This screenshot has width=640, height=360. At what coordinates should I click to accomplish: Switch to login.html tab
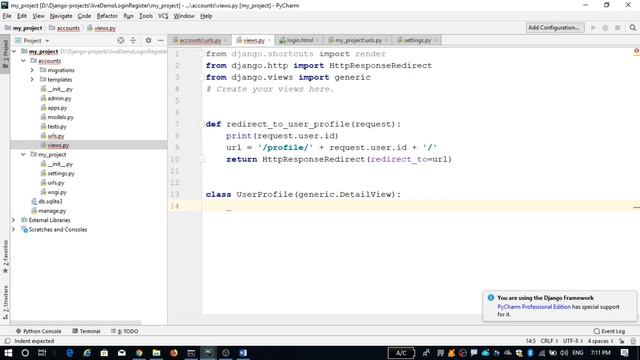[300, 40]
